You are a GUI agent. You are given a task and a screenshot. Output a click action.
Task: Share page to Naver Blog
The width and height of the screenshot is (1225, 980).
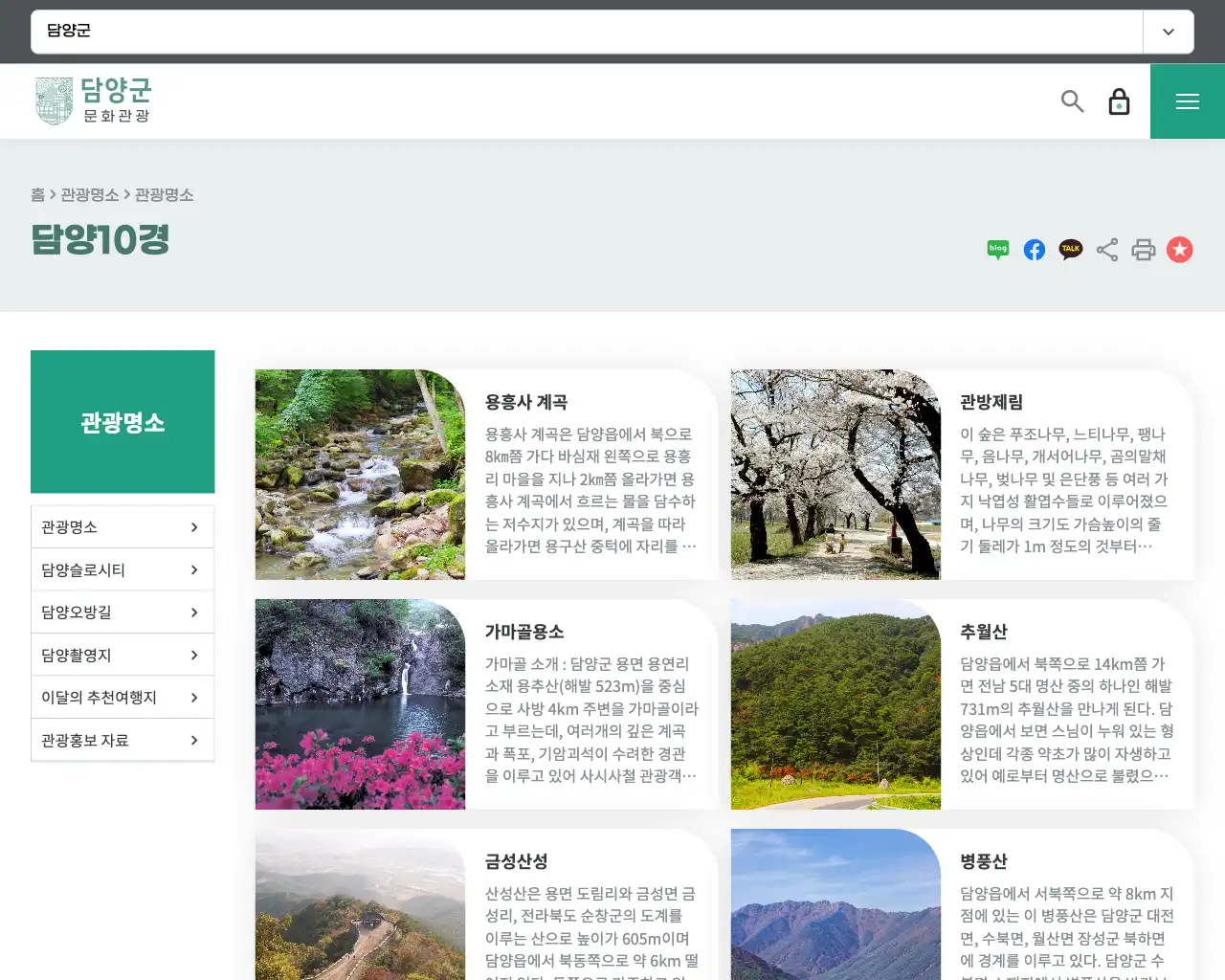click(997, 250)
